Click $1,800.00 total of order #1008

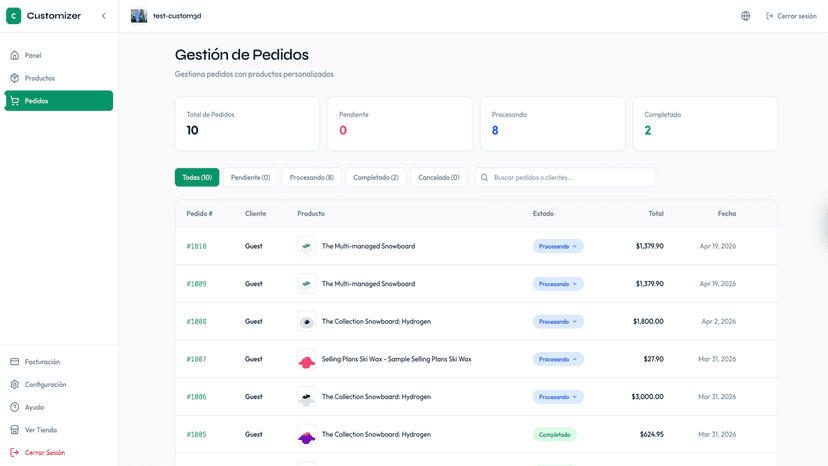pos(648,321)
